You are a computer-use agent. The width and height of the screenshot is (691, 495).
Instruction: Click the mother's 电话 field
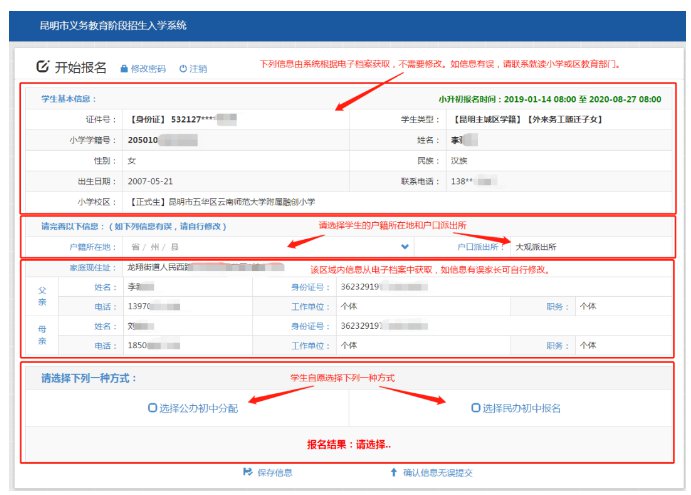pyautogui.click(x=180, y=344)
